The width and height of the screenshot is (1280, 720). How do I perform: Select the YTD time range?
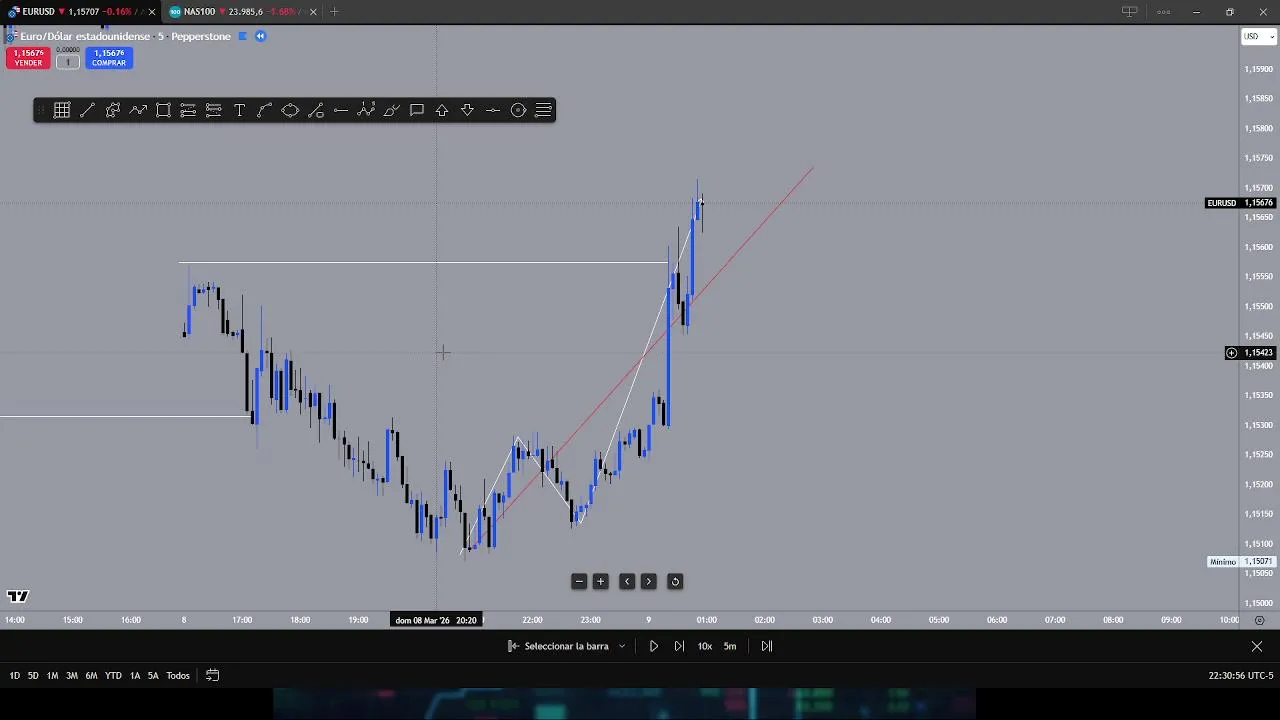113,676
